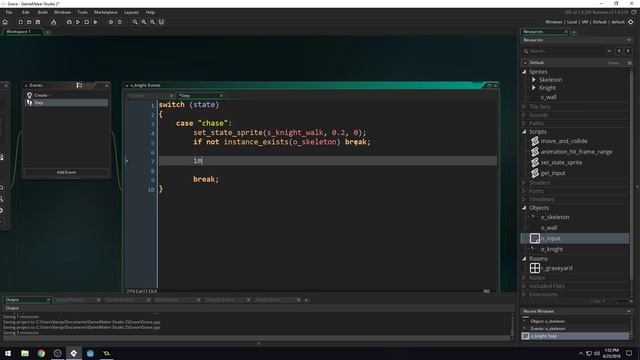Open the get_input script
Image resolution: width=640 pixels, height=360 pixels.
pyautogui.click(x=553, y=173)
